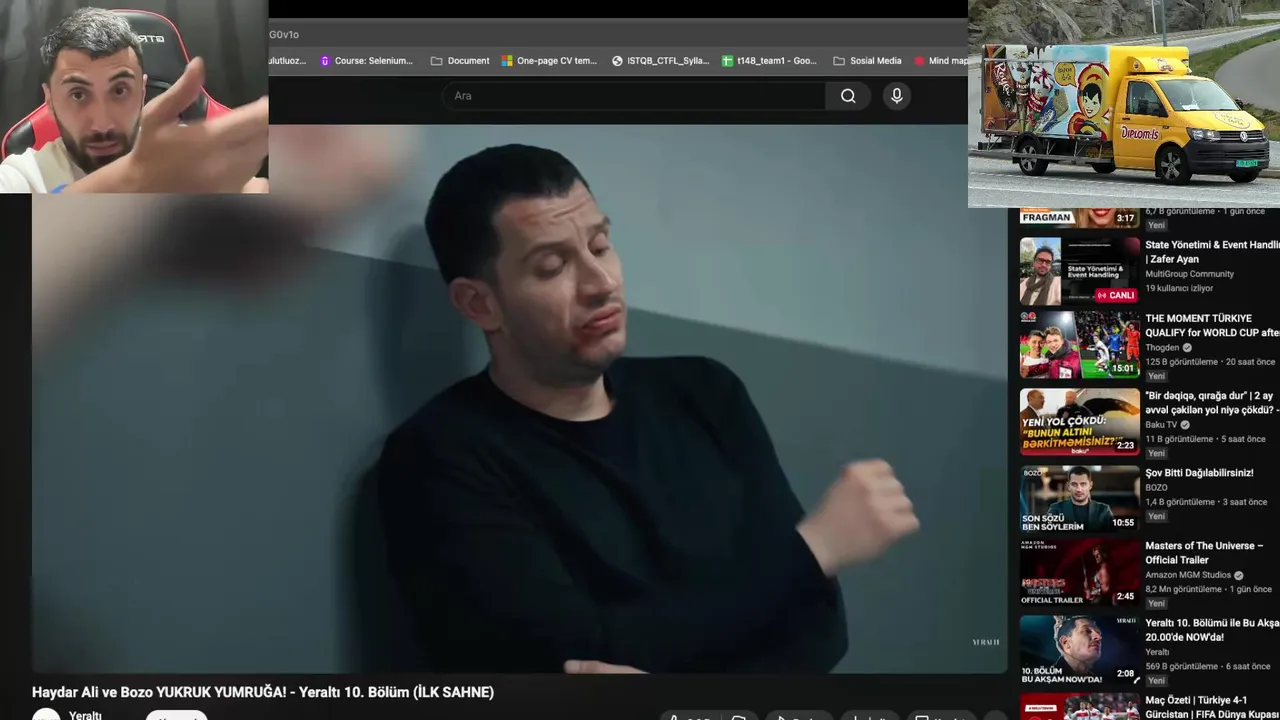Click the 'BOZO' channel name
Viewport: 1280px width, 720px height.
pos(1156,488)
